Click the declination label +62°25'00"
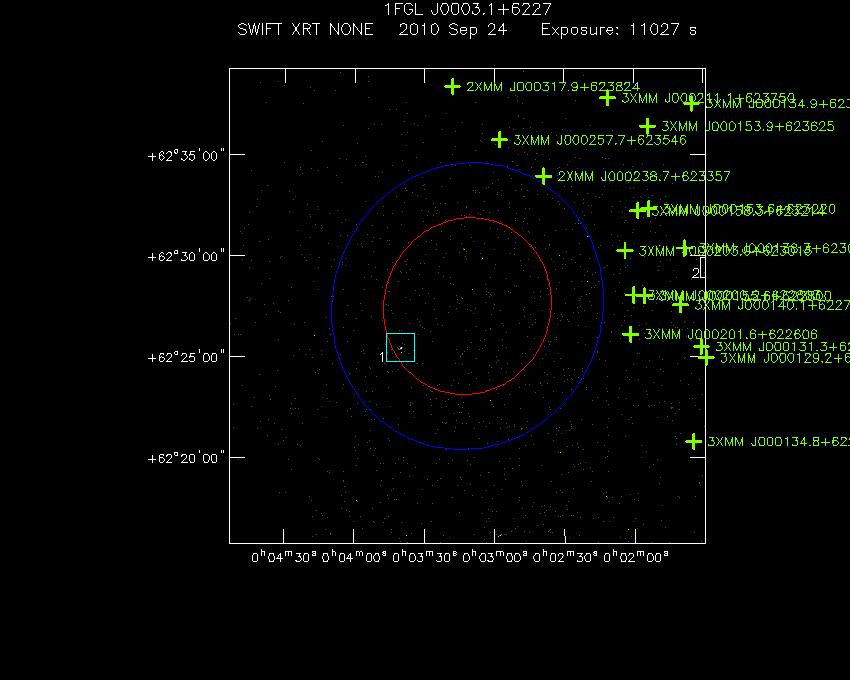Viewport: 850px width, 680px height. 186,357
